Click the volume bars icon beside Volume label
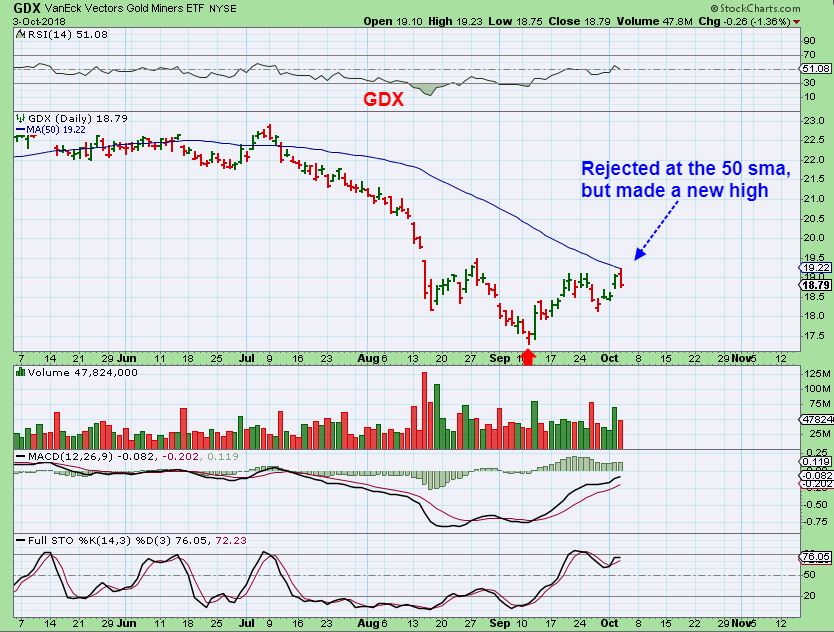 pyautogui.click(x=21, y=372)
